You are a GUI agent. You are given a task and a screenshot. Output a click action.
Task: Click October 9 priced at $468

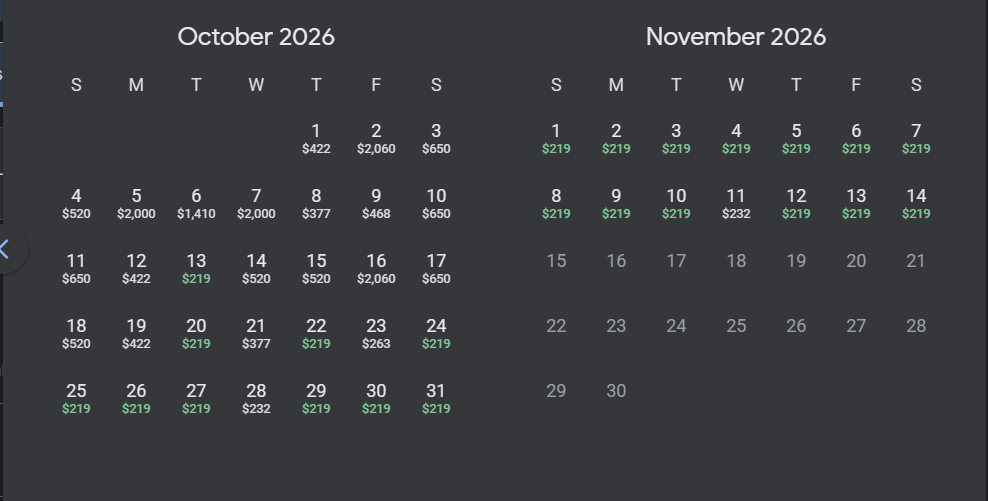coord(376,204)
